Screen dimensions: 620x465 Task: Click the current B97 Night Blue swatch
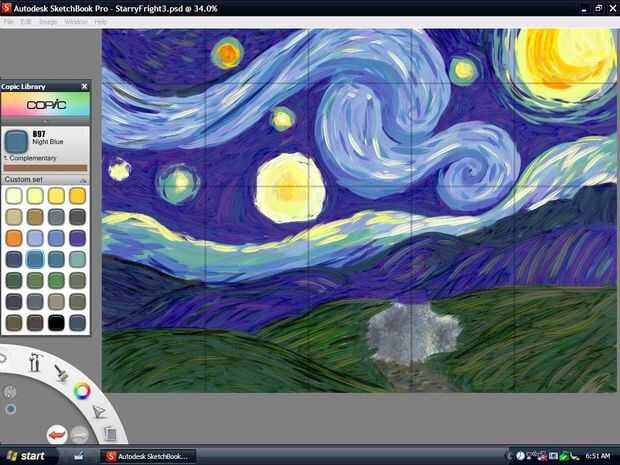16,142
